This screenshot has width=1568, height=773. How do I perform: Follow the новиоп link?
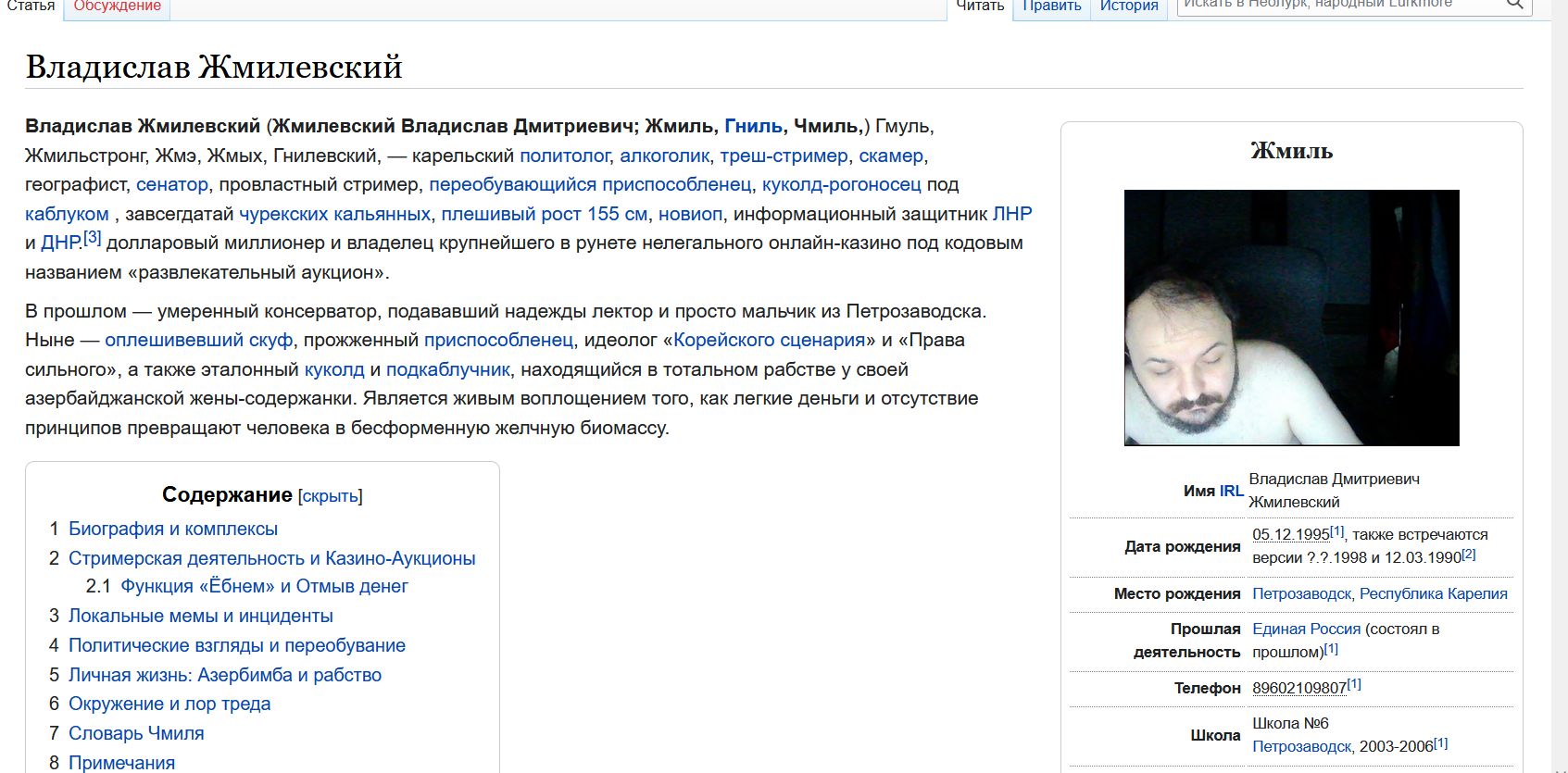pos(690,214)
